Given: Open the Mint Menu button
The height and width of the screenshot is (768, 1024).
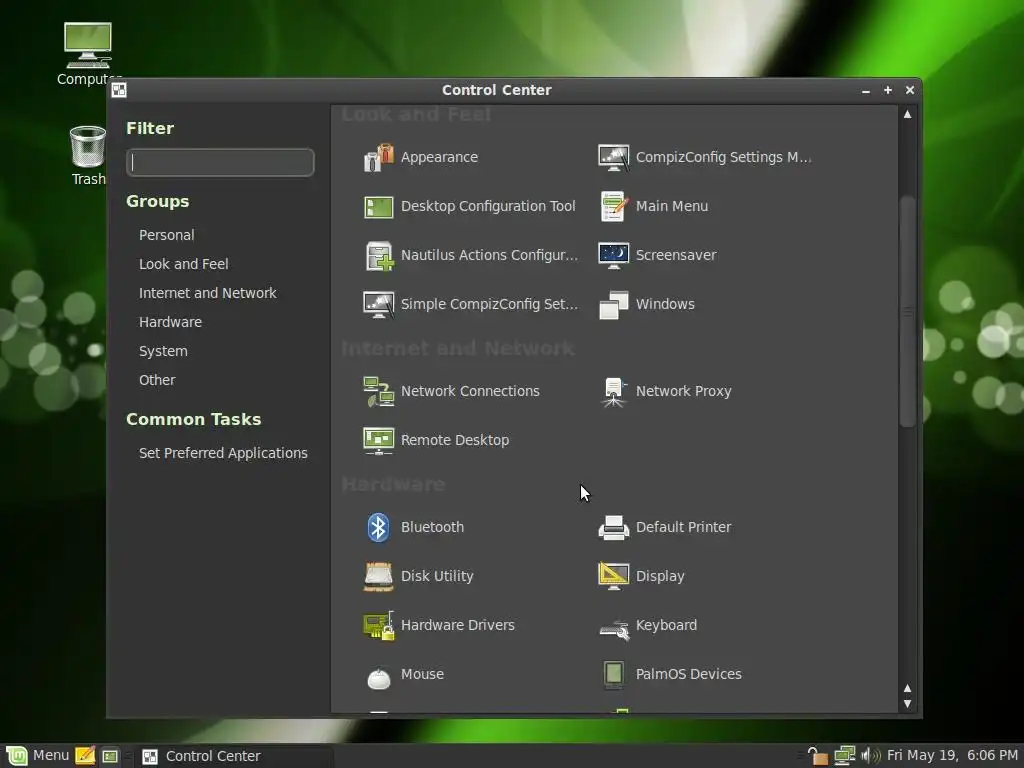Looking at the screenshot, I should pyautogui.click(x=38, y=756).
